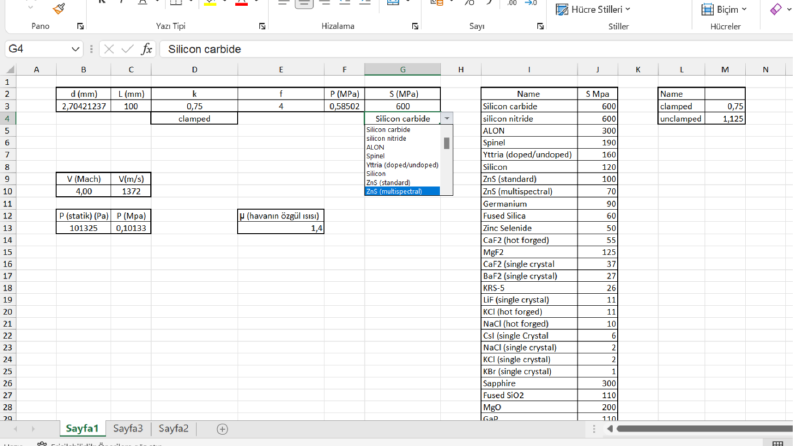
Task: Switch to the Sayfa2 sheet tab
Action: click(x=173, y=429)
